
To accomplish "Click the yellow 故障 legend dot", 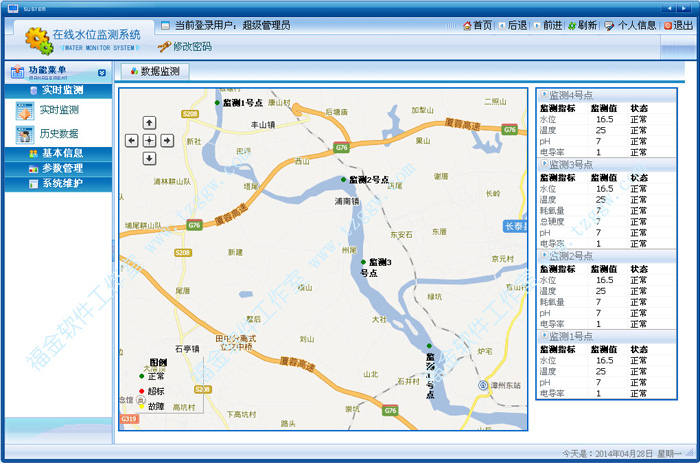I will click(x=142, y=406).
